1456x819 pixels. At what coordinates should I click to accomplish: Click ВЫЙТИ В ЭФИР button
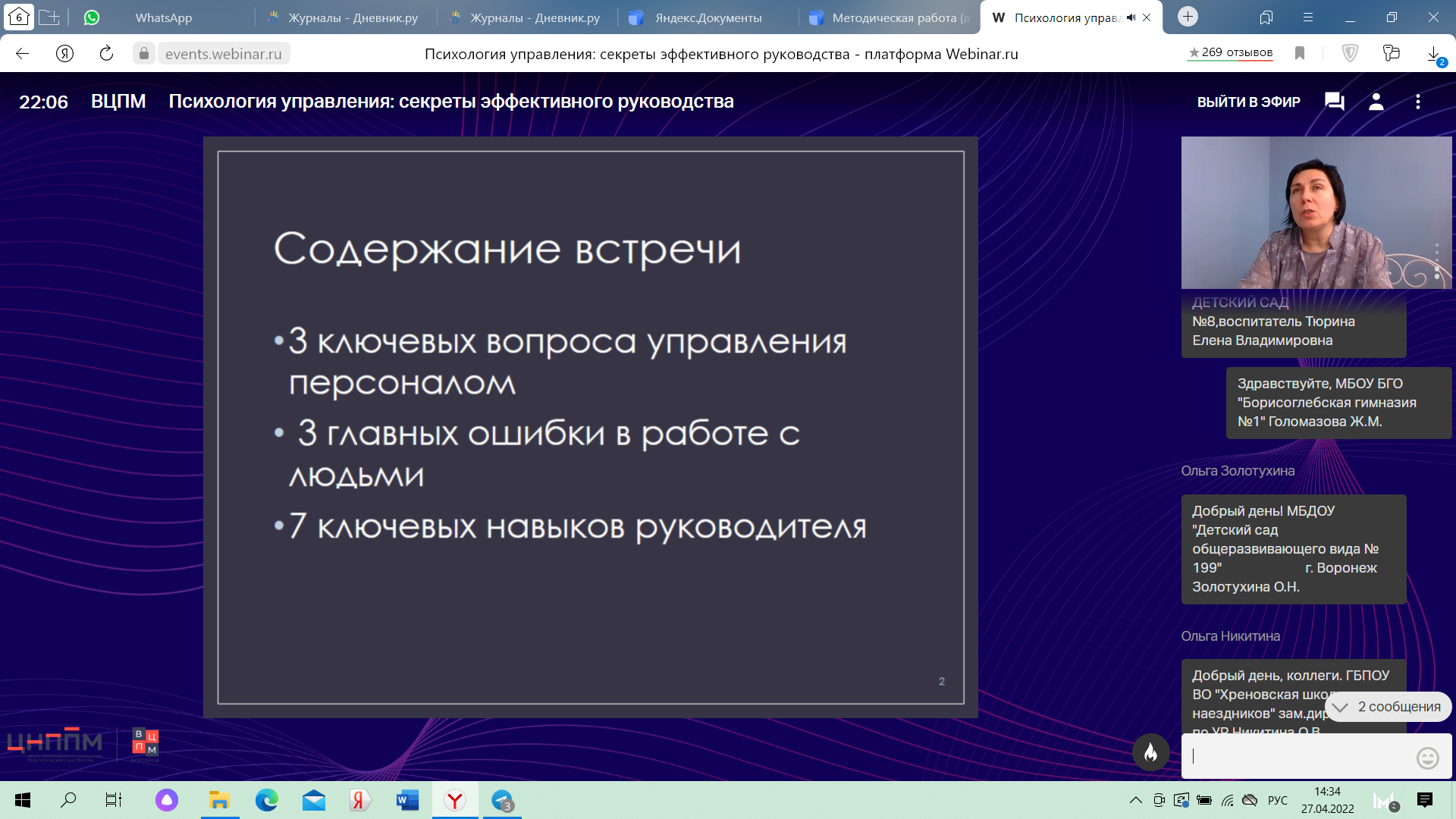pyautogui.click(x=1248, y=102)
